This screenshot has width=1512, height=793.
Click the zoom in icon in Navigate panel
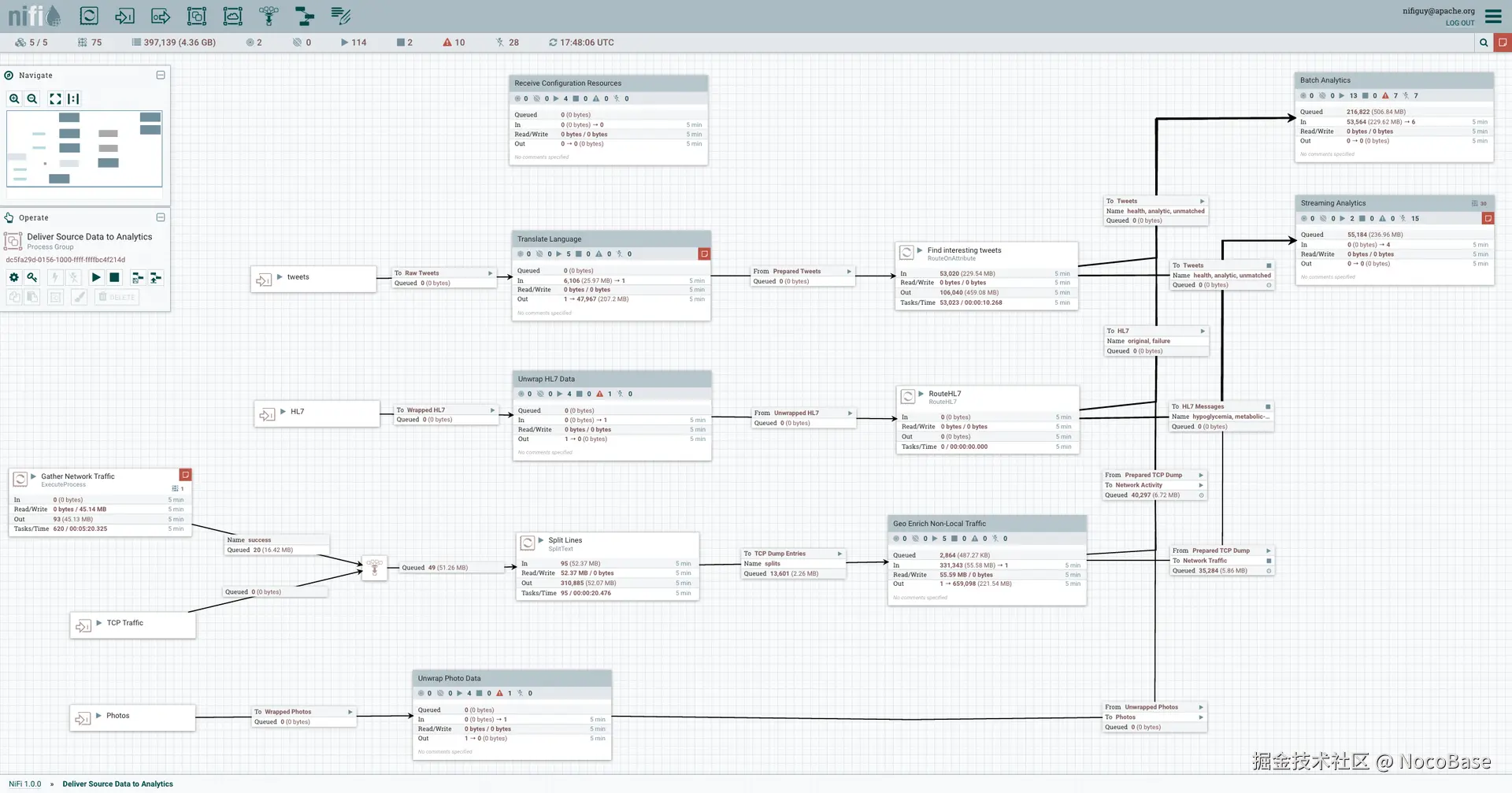point(14,98)
